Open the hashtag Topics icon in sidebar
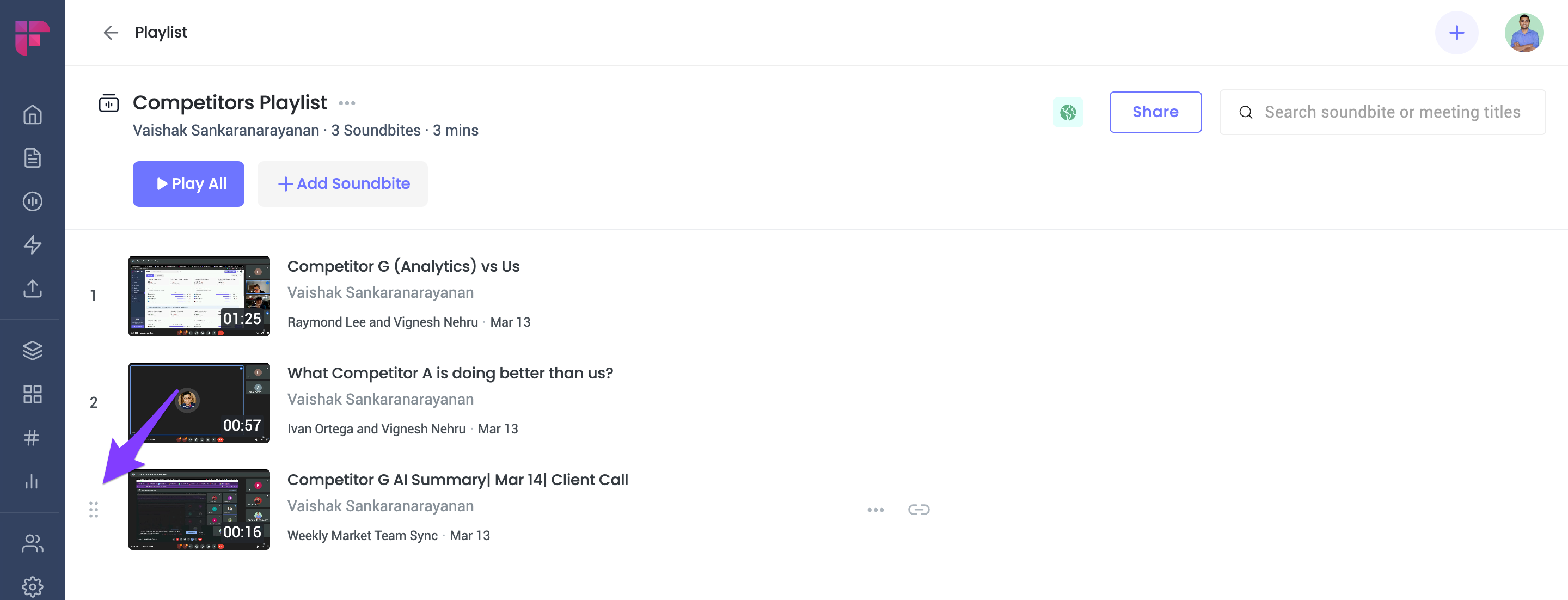This screenshot has width=1568, height=600. pos(32,438)
